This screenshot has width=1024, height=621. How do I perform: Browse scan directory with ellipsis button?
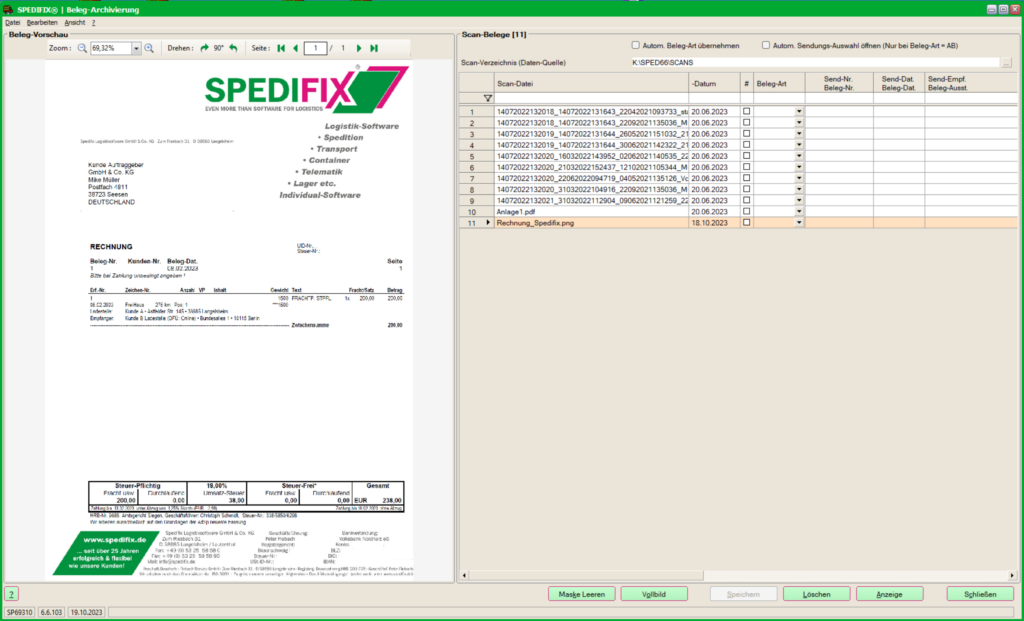[1006, 63]
